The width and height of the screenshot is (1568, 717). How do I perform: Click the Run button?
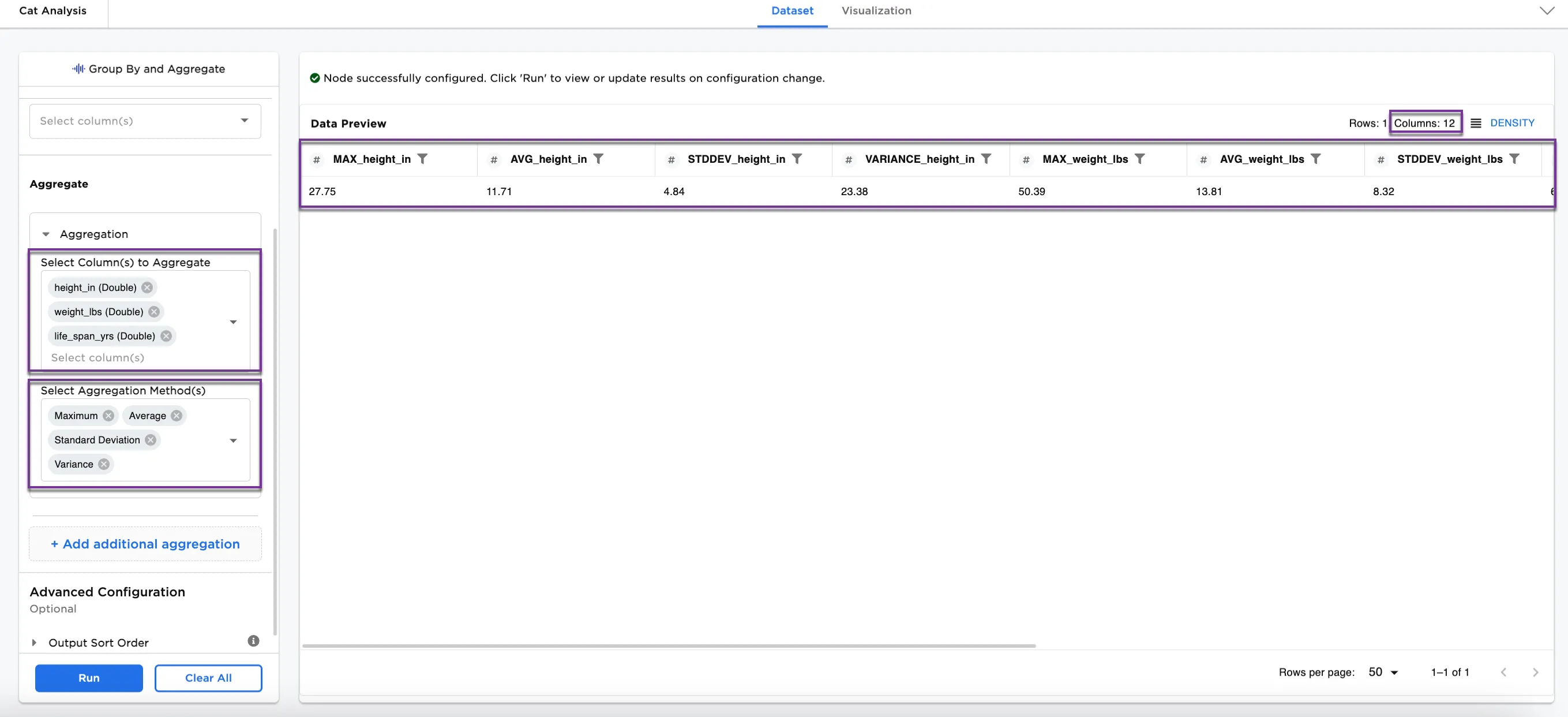click(x=88, y=678)
